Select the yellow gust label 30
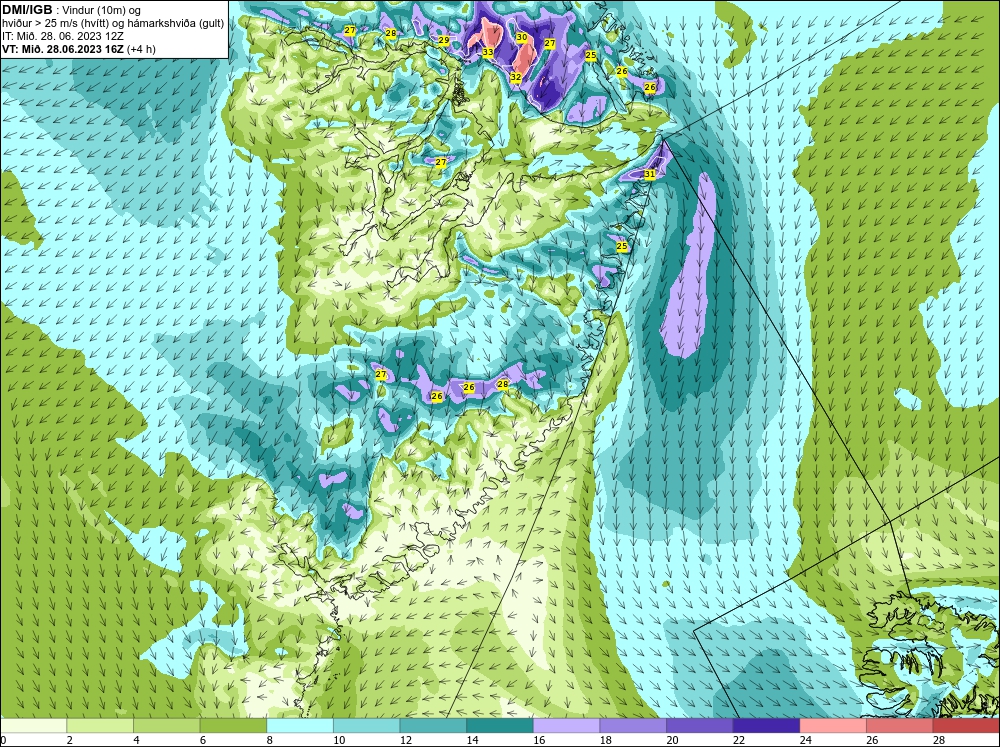Viewport: 1000px width, 747px height. coord(522,38)
